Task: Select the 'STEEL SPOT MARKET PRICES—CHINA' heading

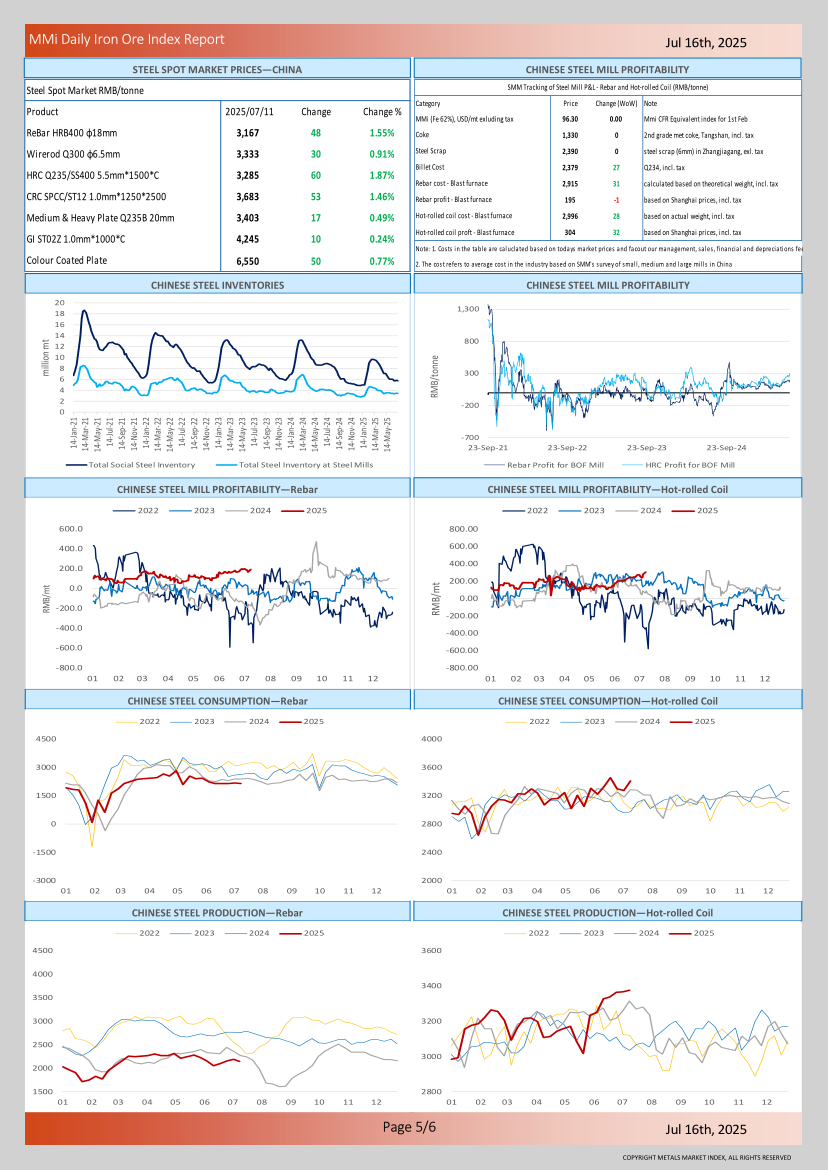Action: (x=217, y=69)
